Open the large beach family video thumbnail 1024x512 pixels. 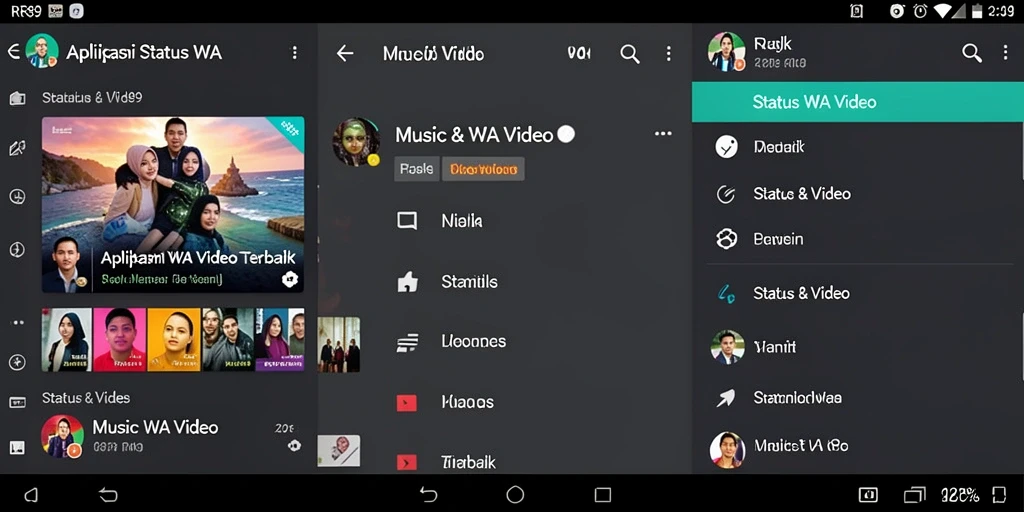pyautogui.click(x=173, y=204)
